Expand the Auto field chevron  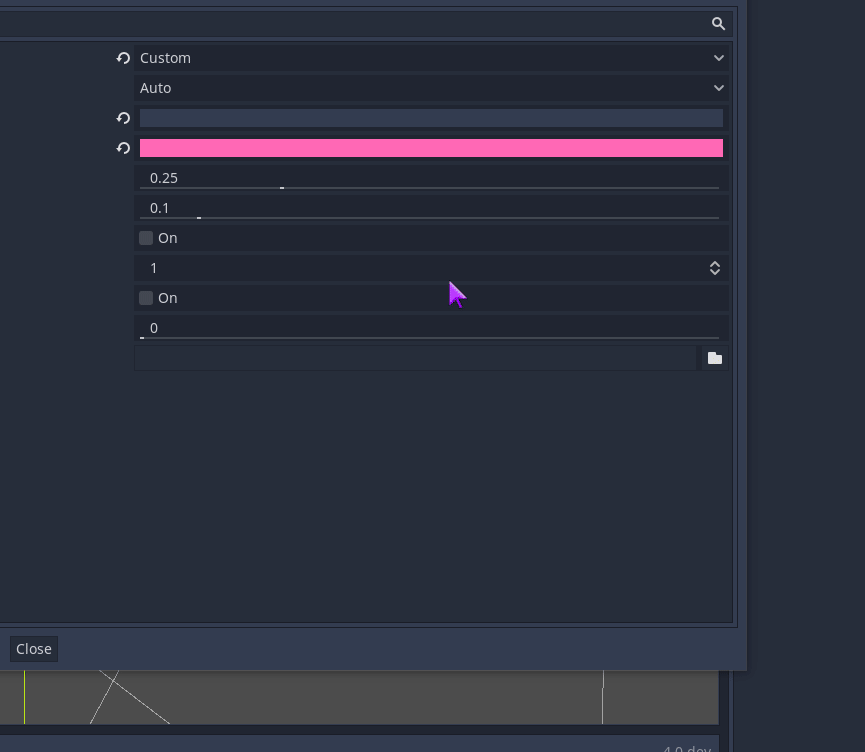point(718,88)
